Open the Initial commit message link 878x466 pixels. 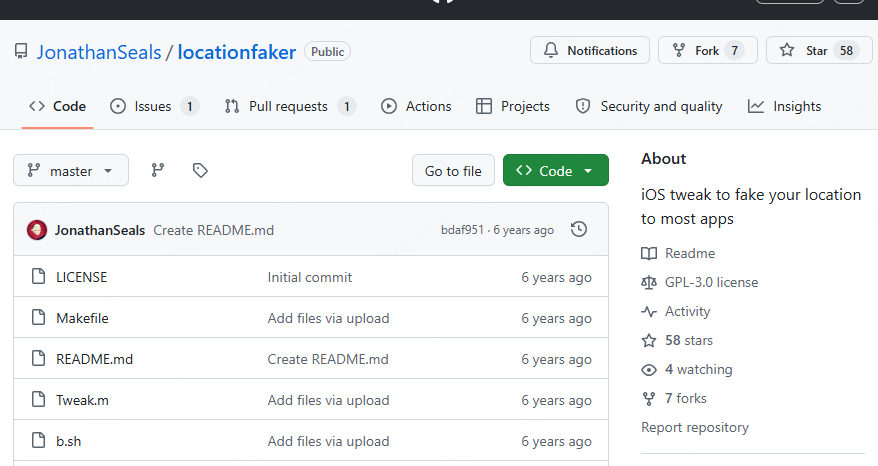310,277
